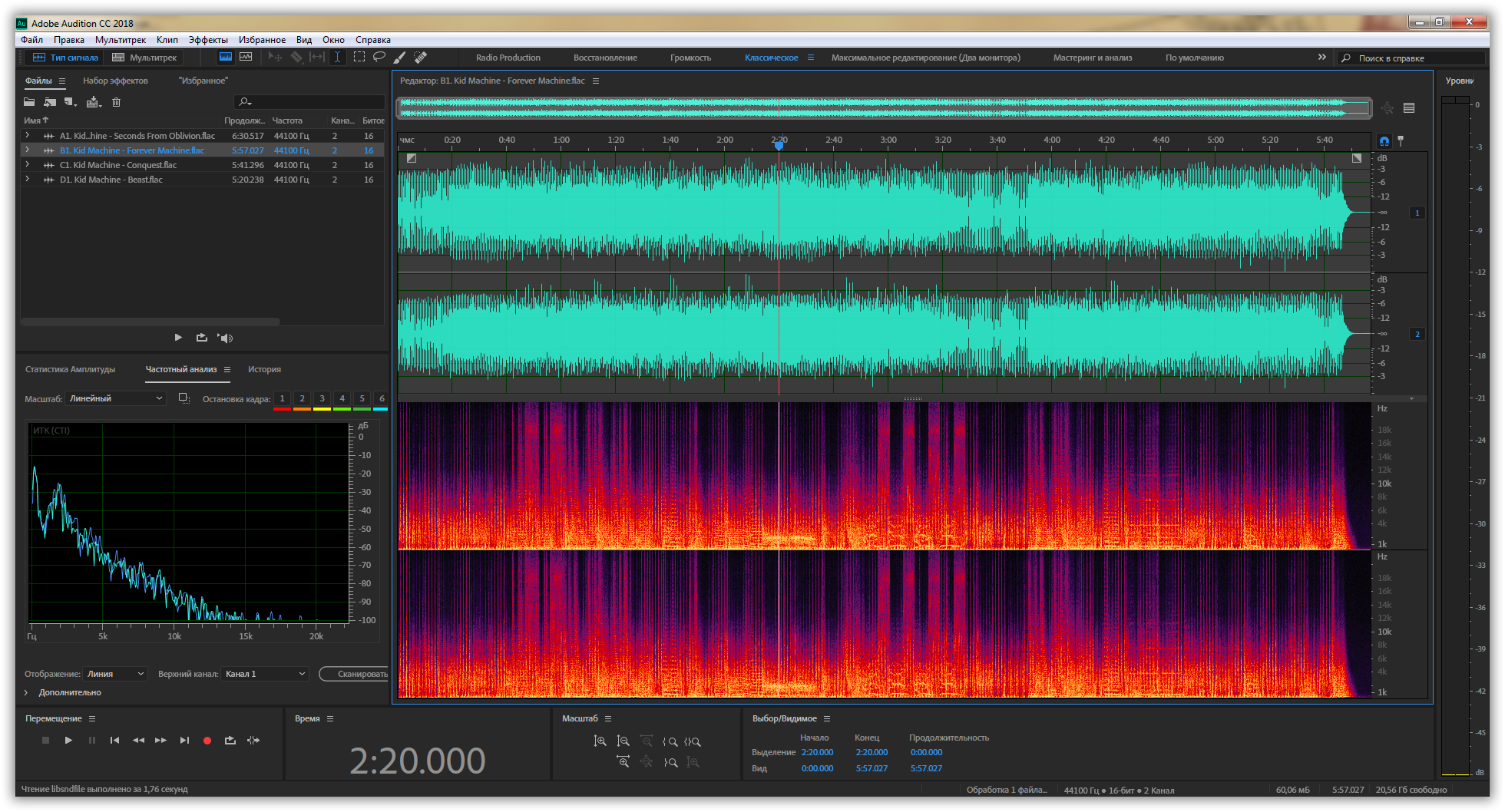Switch to Мультитрек view button
Viewport: 1505px width, 812px height.
pos(145,58)
